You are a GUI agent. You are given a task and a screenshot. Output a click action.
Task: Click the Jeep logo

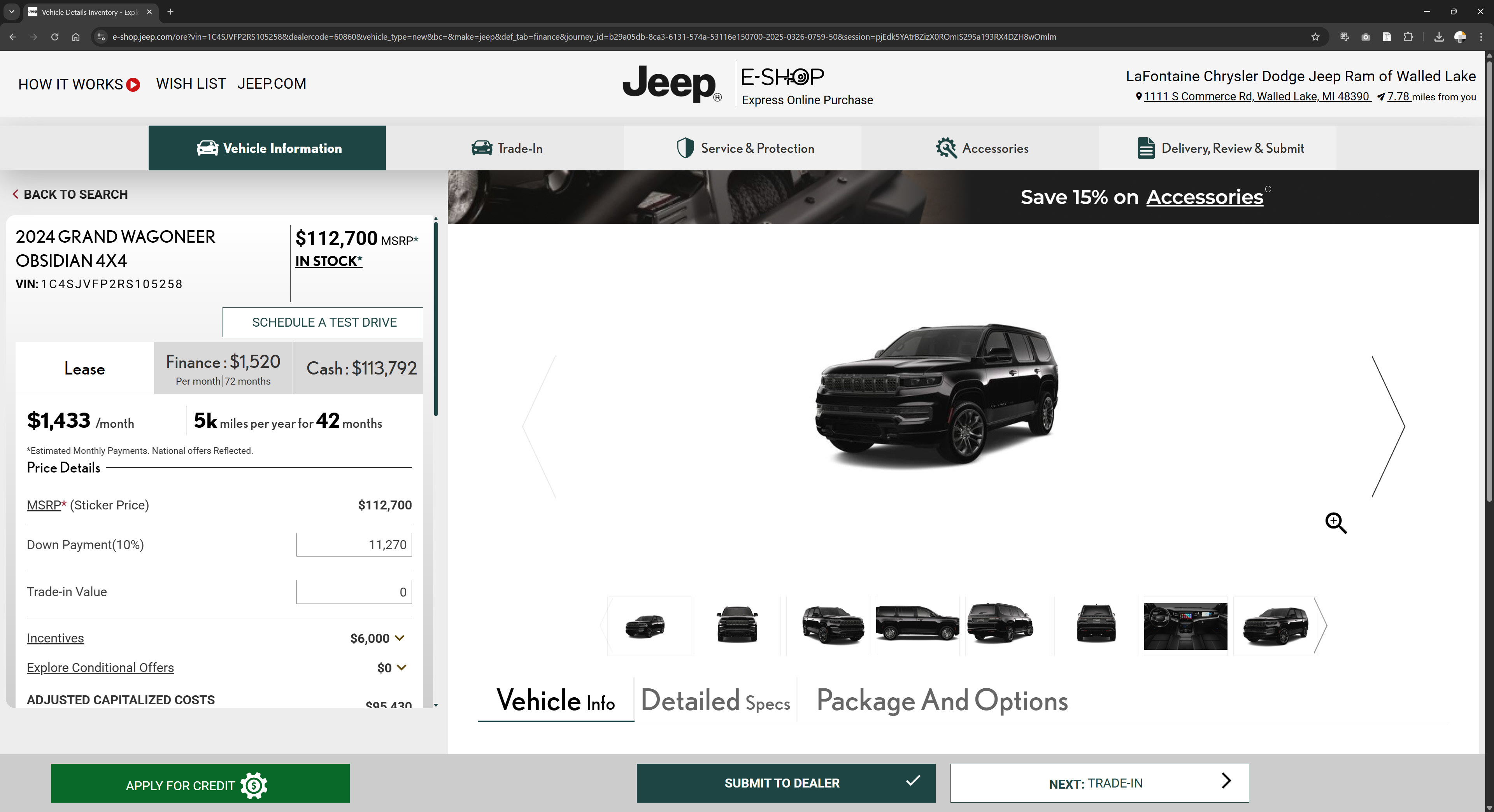tap(672, 84)
